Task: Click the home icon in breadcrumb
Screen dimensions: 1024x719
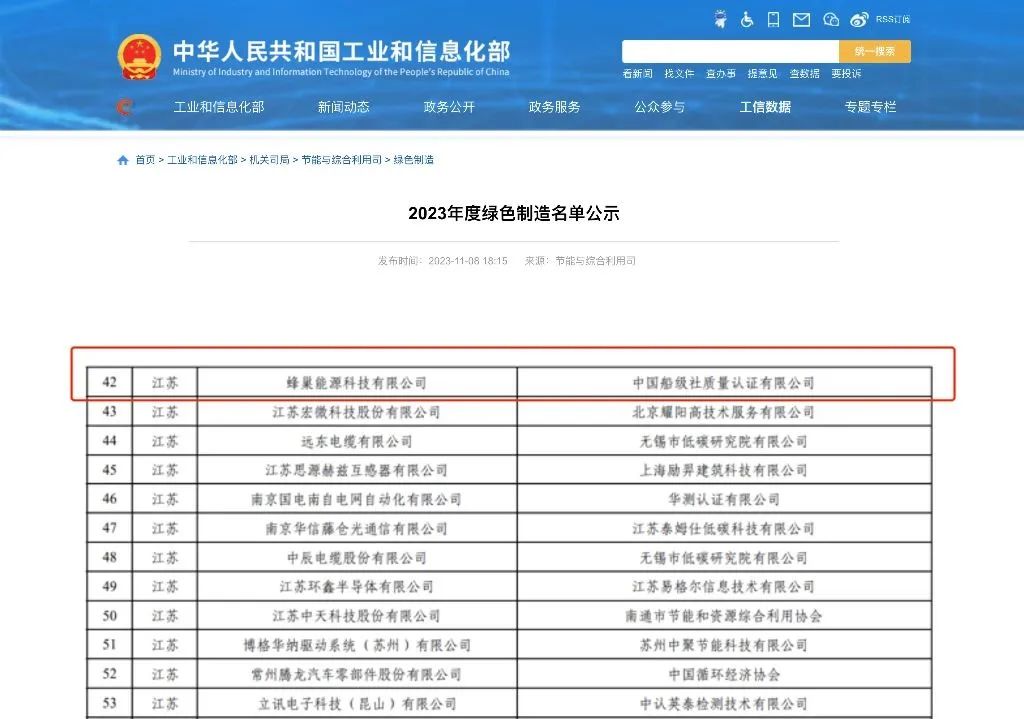Action: pyautogui.click(x=123, y=160)
